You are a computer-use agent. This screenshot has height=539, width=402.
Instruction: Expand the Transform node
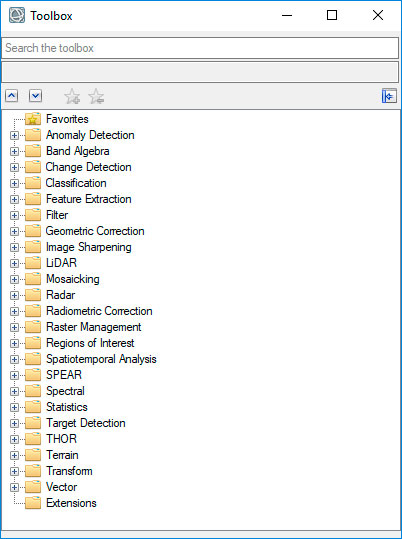tap(14, 471)
